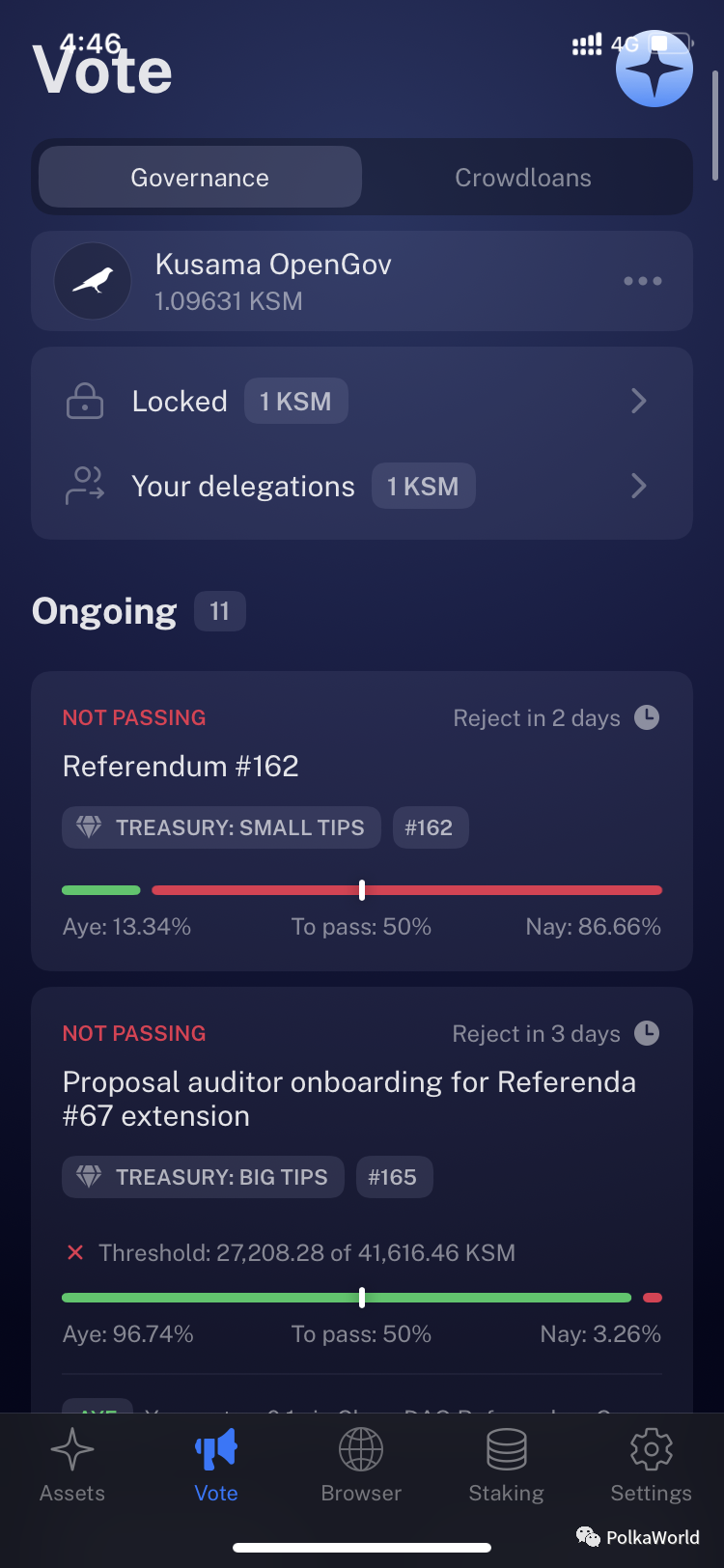
Task: Expand the Locked row chevron
Action: [638, 401]
